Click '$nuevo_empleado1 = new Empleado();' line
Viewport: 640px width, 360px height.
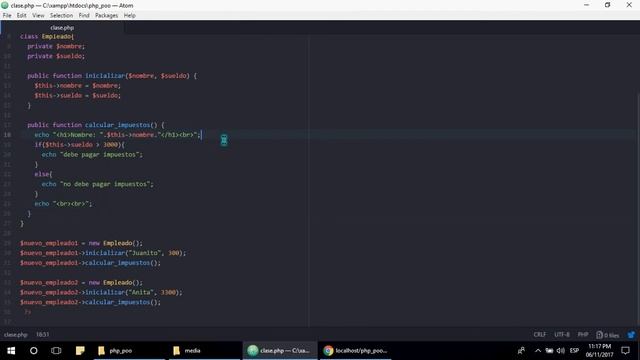coord(81,243)
